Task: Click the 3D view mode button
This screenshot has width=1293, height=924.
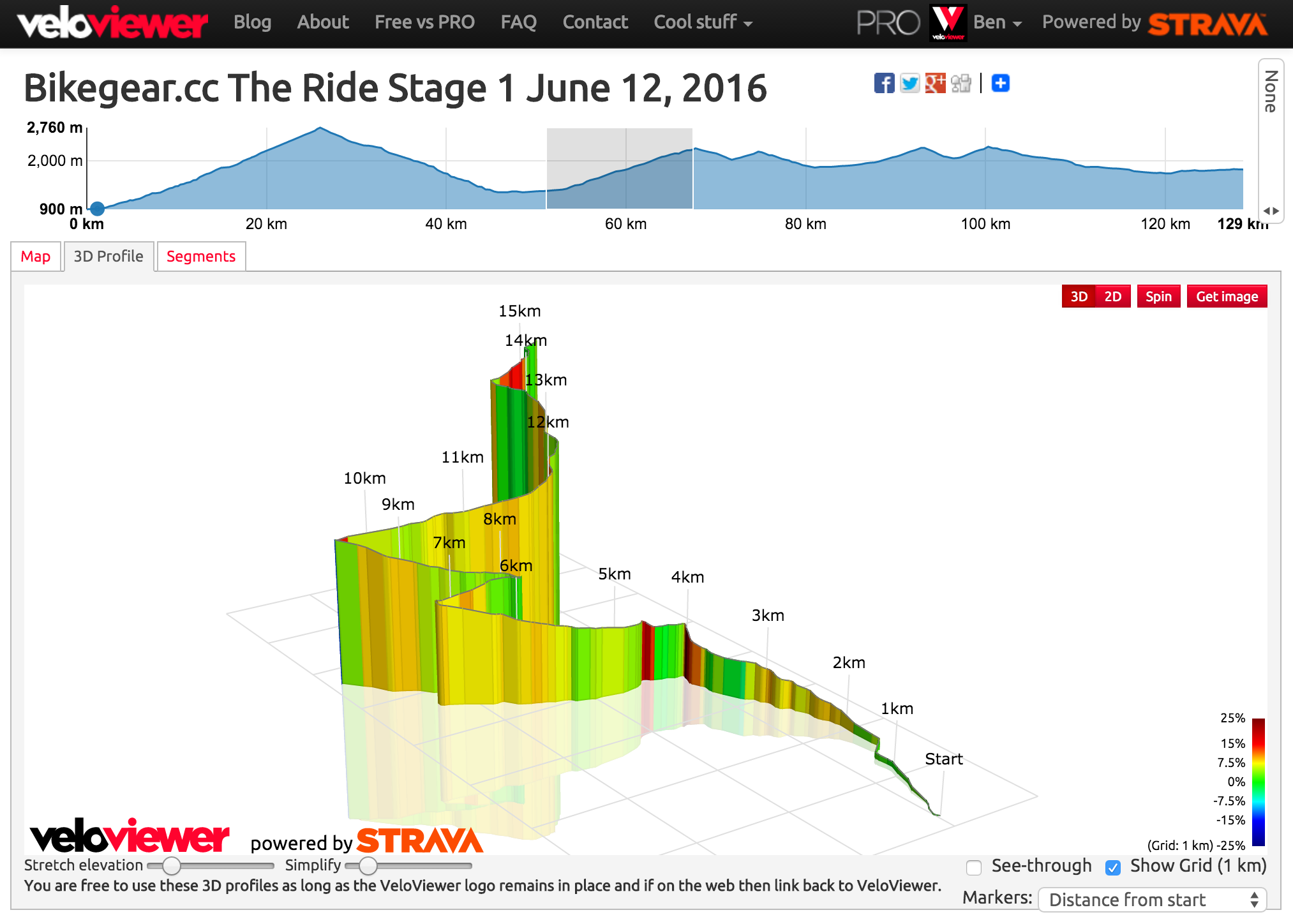Action: [1079, 295]
